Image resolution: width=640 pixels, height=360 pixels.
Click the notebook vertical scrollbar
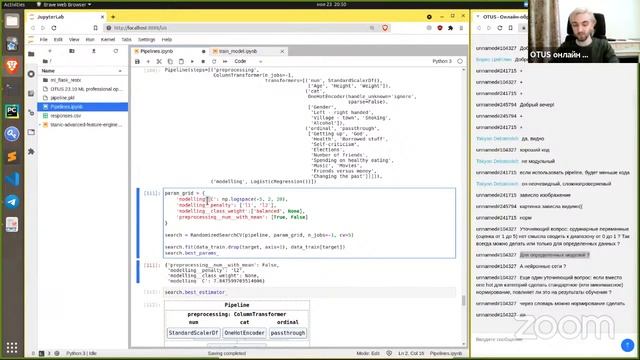pos(463,301)
